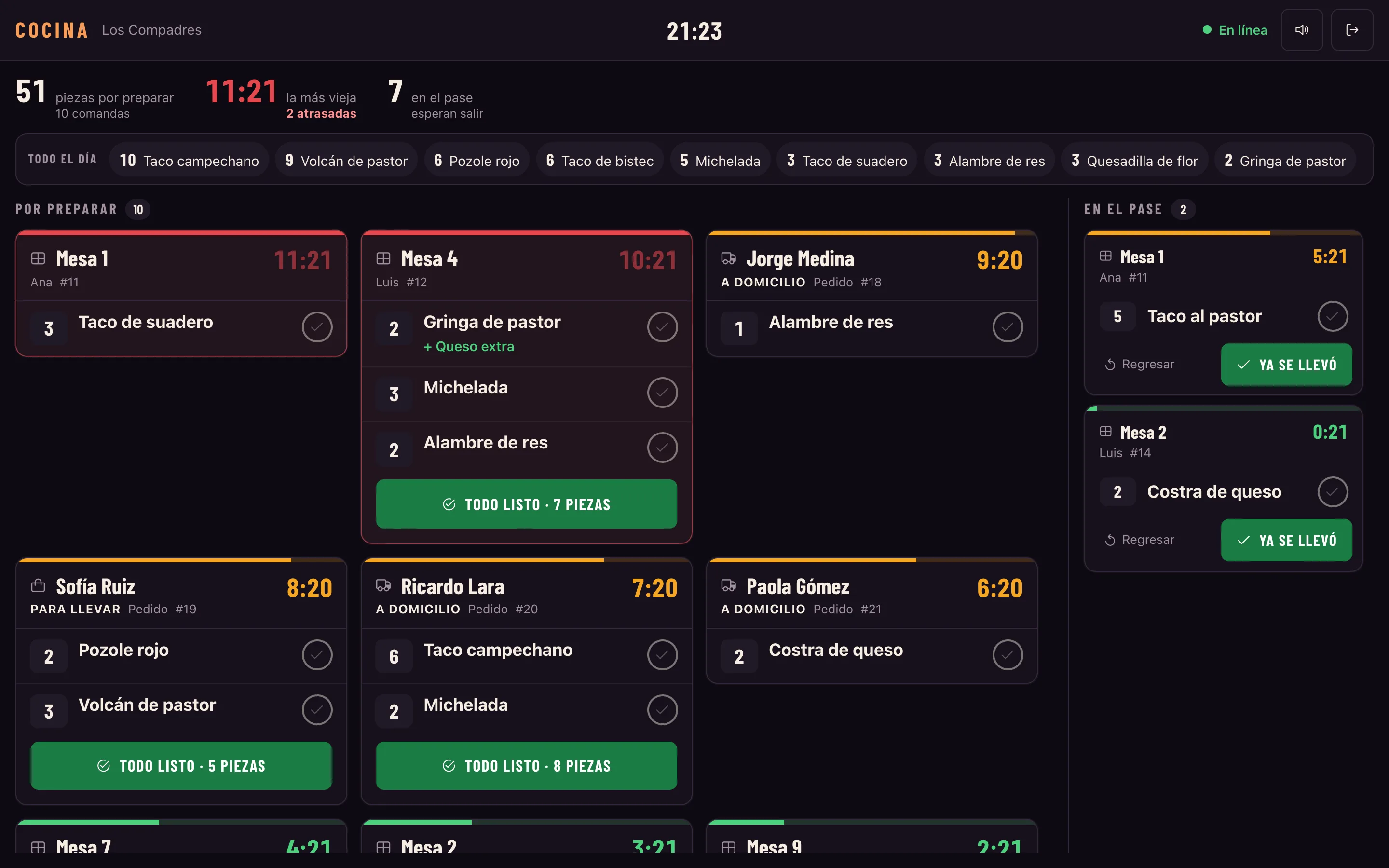Mark Taco campechano item as ready
Screen dimensions: 1389x868
tap(662, 654)
